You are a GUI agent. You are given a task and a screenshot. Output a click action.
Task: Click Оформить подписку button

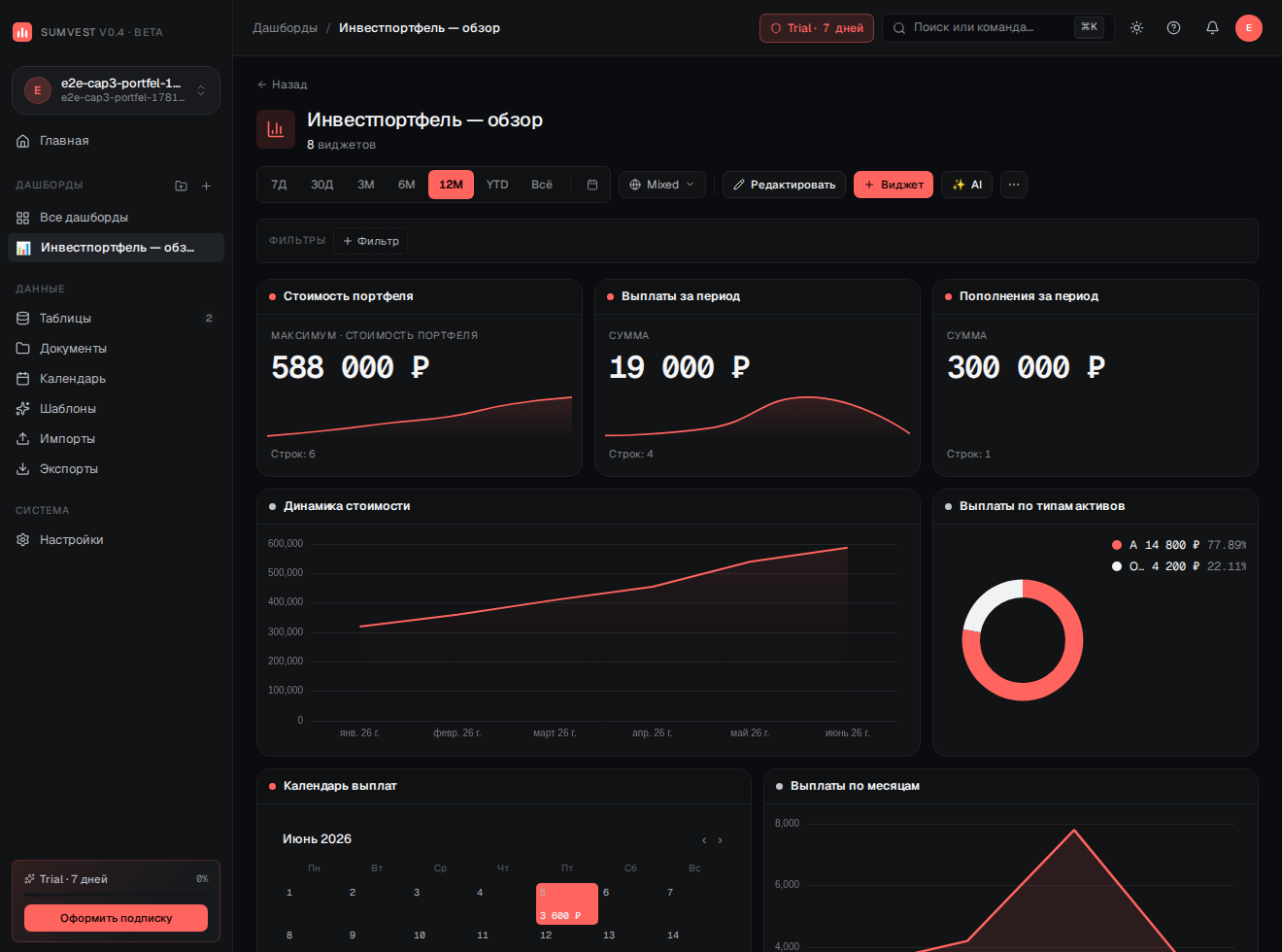coord(116,918)
